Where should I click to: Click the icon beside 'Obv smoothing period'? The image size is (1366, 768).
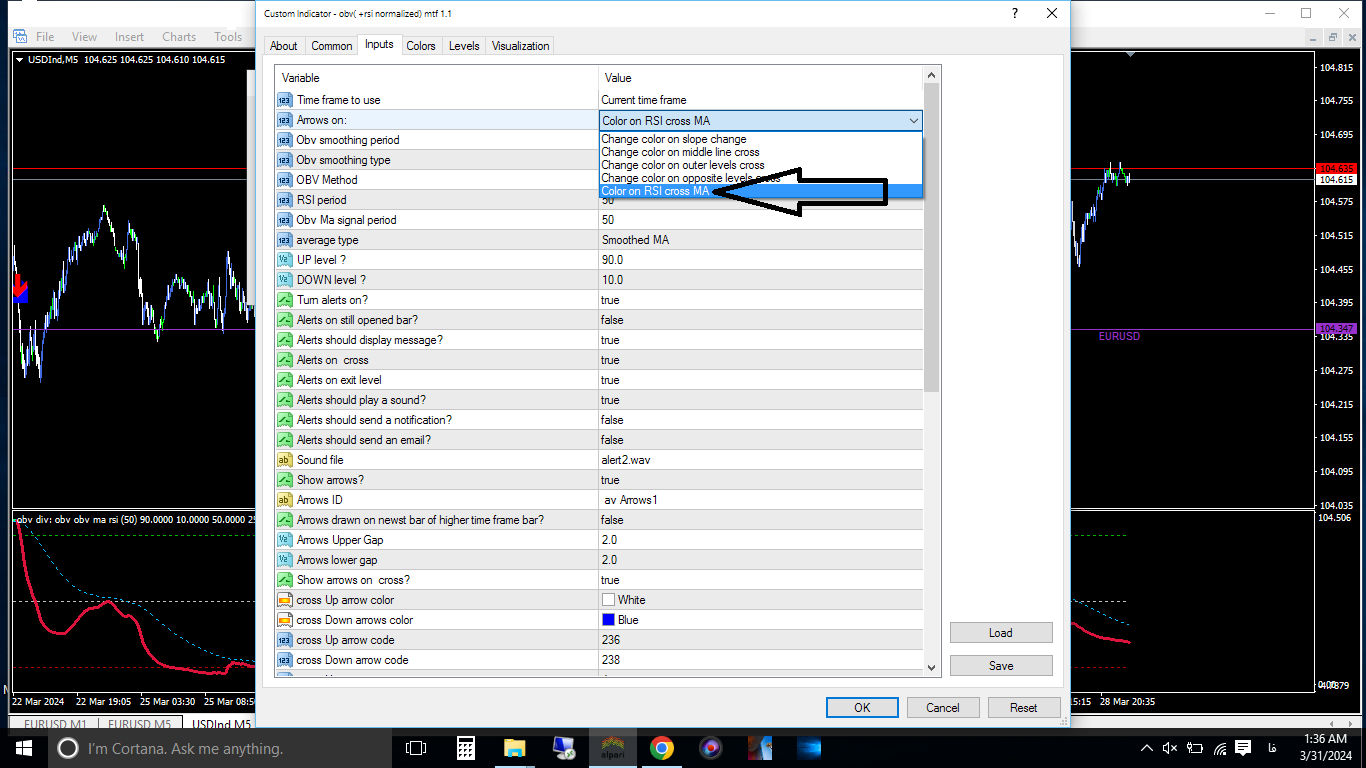tap(284, 140)
